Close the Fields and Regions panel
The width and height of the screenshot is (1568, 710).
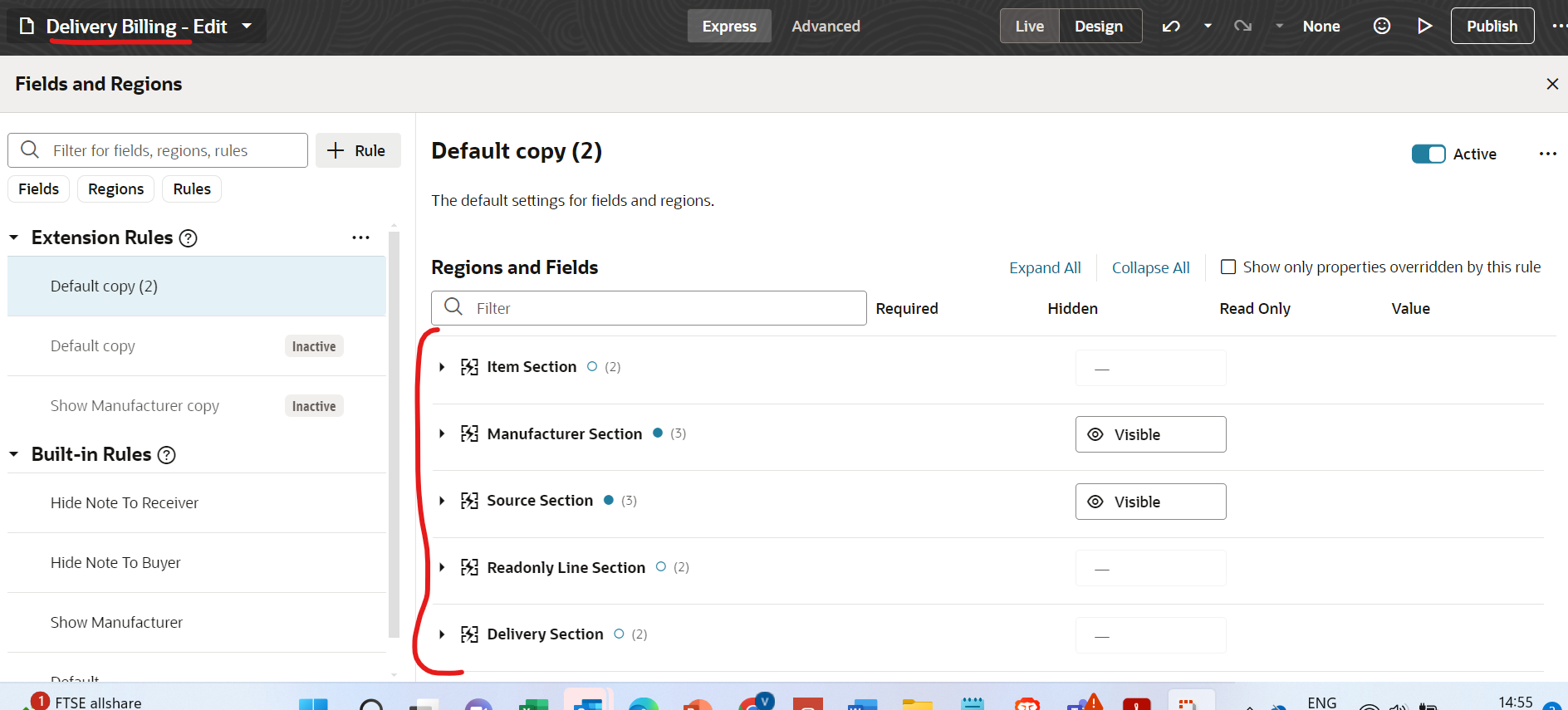[x=1552, y=84]
